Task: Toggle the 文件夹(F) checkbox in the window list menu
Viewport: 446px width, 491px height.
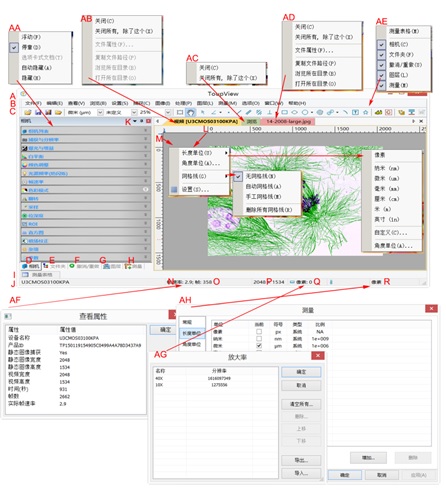Action: pyautogui.click(x=382, y=55)
